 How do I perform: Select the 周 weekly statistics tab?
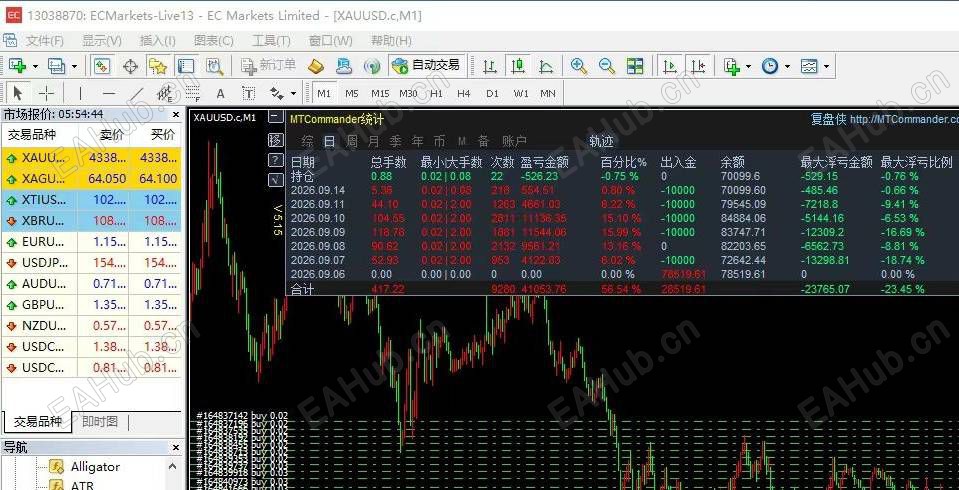click(352, 142)
